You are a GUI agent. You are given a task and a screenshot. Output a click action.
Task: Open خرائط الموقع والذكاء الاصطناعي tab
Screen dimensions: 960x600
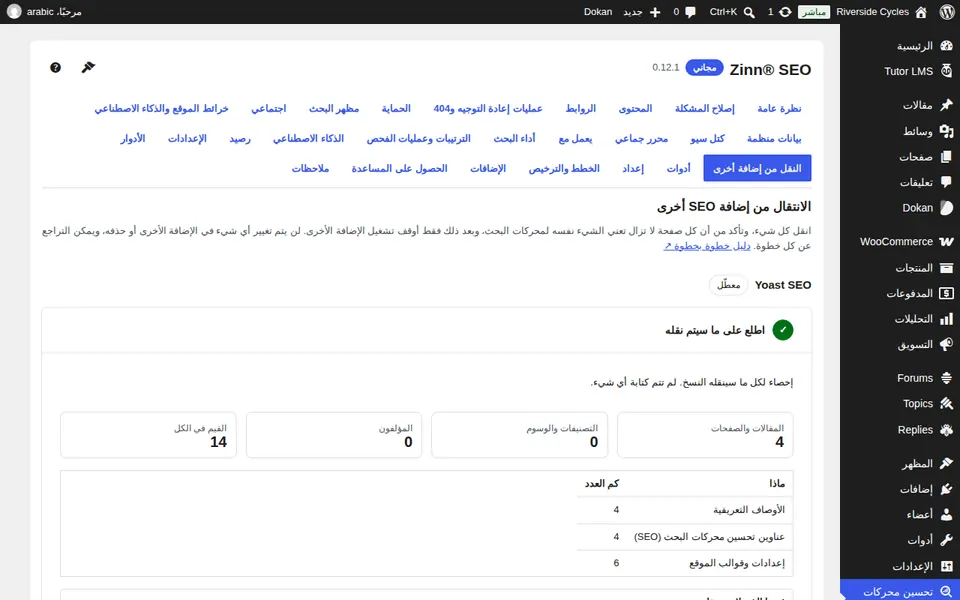pyautogui.click(x=162, y=109)
